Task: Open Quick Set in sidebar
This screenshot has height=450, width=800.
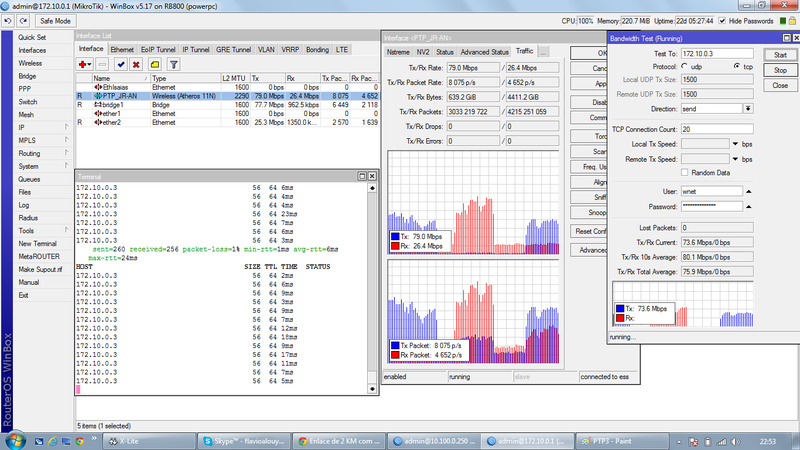Action: pyautogui.click(x=32, y=37)
